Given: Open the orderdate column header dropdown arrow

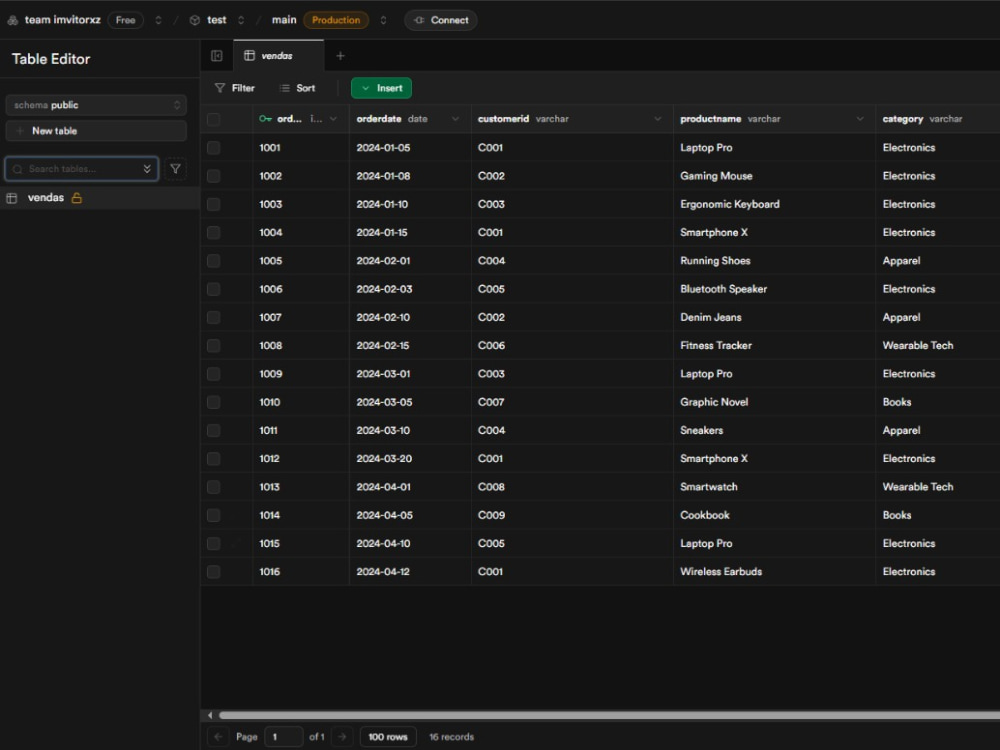Looking at the screenshot, I should pyautogui.click(x=455, y=119).
